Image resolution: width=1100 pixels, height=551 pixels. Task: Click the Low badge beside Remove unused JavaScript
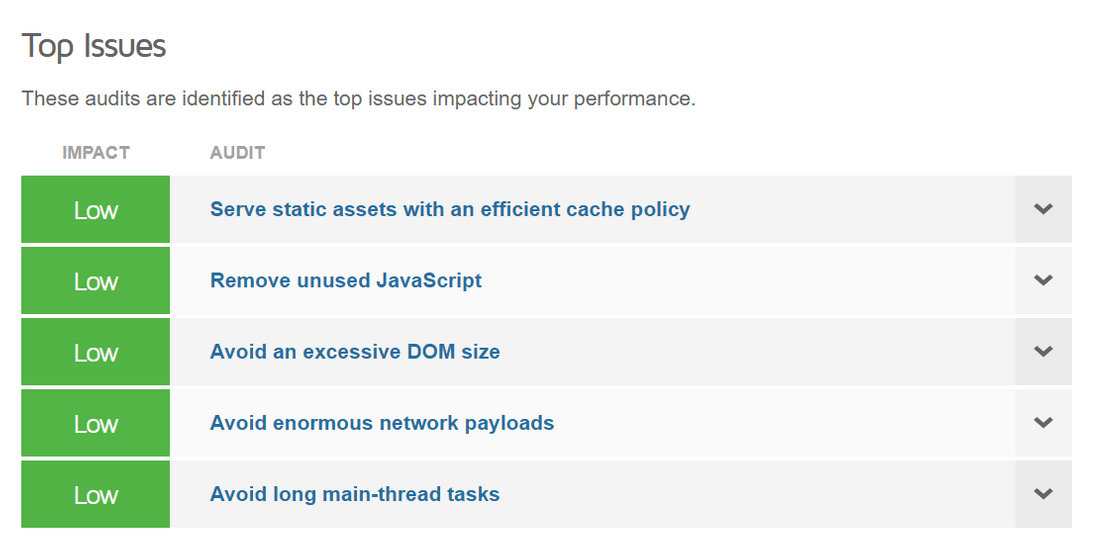click(x=95, y=281)
